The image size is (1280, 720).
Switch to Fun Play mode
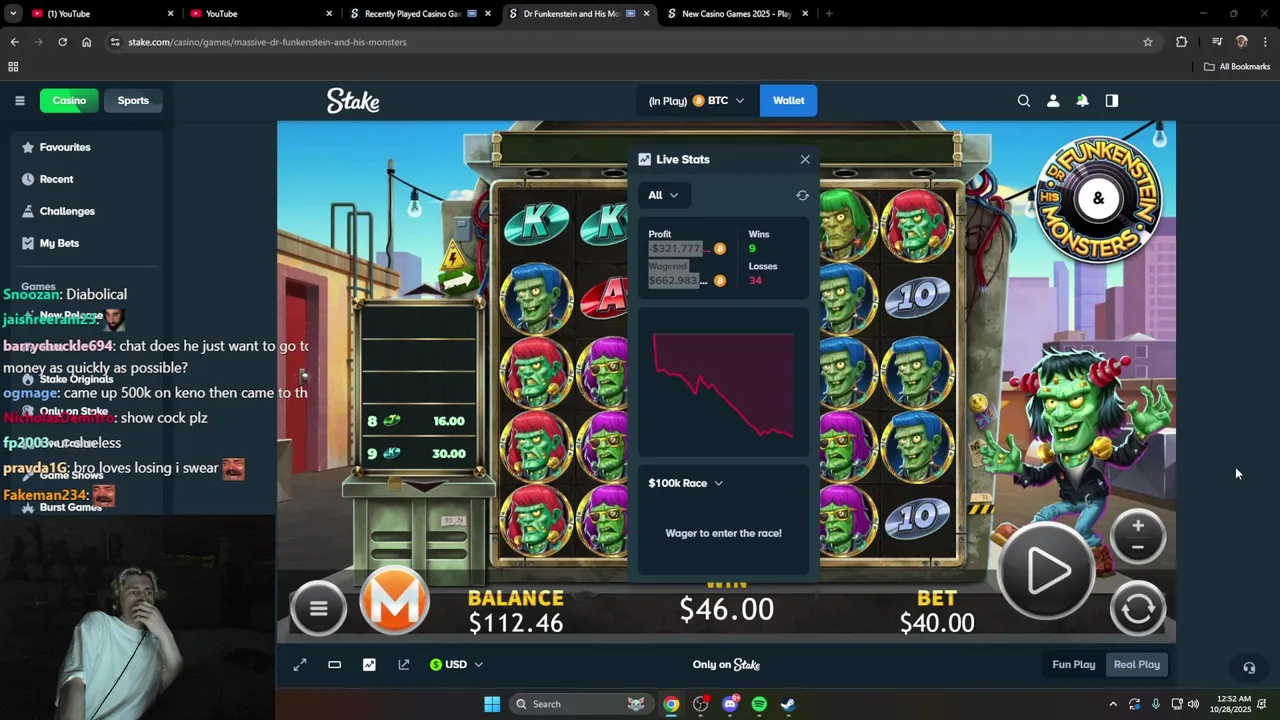coord(1073,664)
